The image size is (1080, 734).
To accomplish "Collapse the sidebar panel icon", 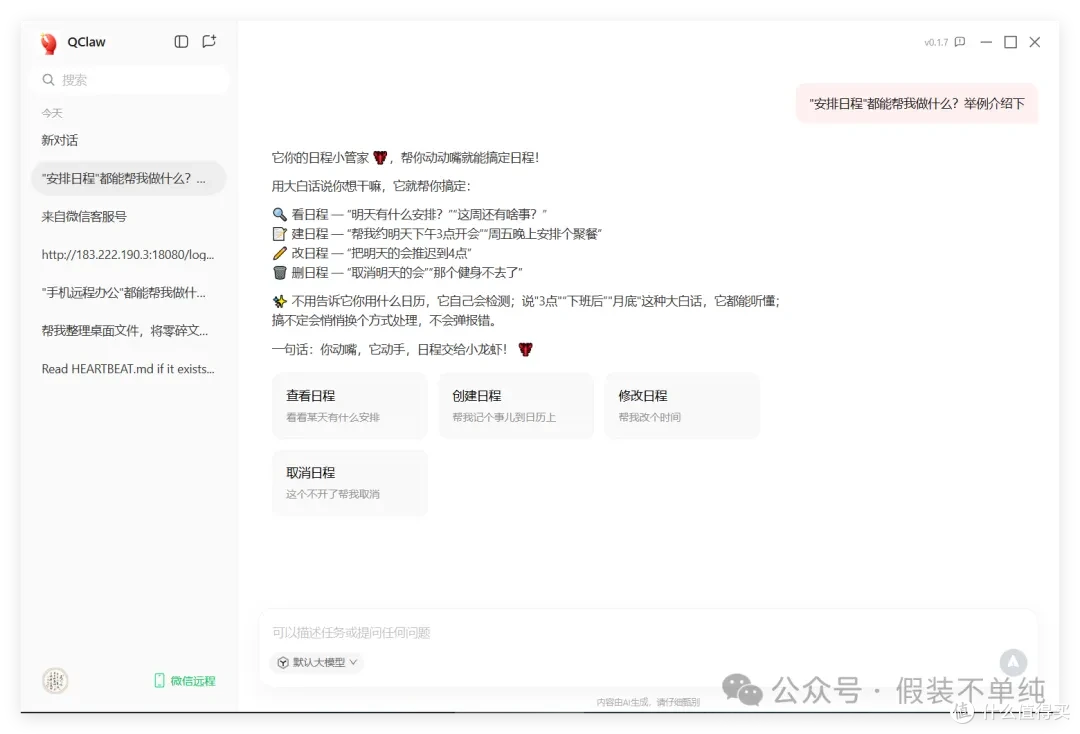I will click(181, 42).
